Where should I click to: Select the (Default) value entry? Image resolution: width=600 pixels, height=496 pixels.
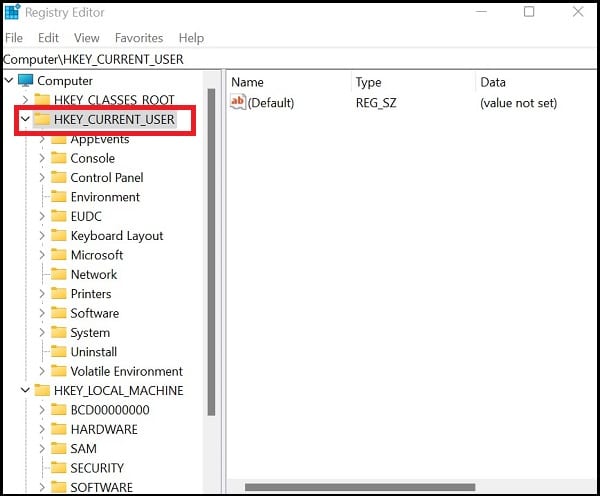click(271, 103)
